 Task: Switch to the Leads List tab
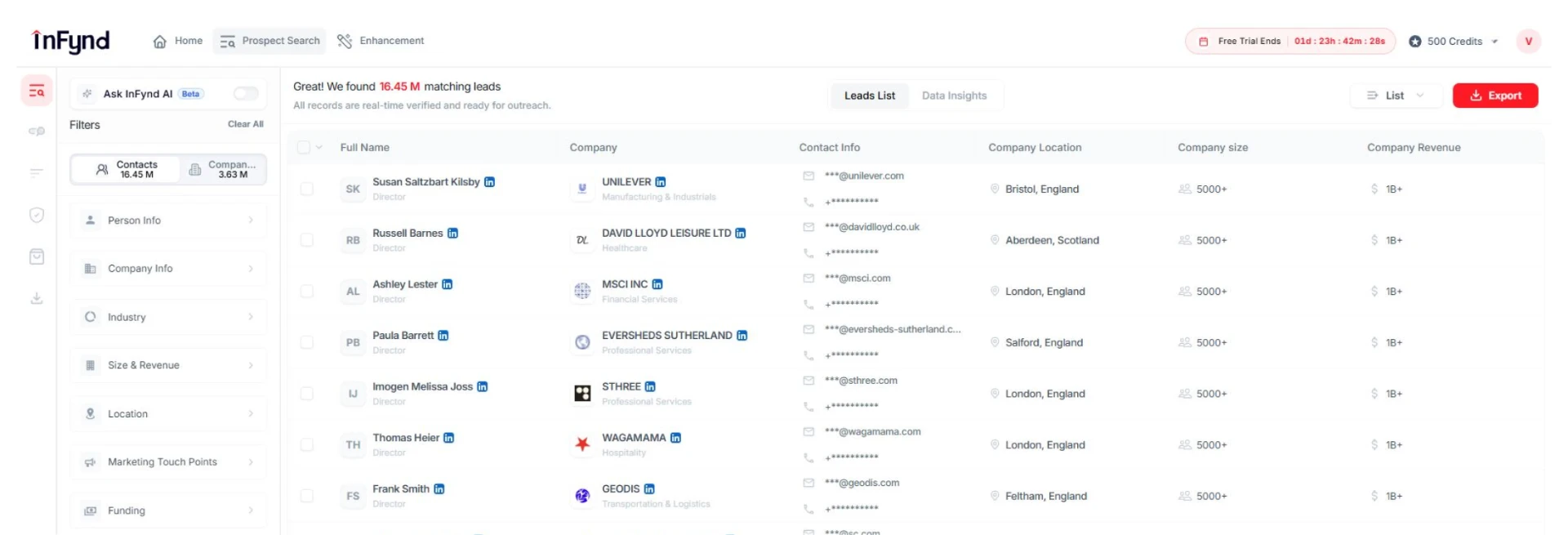870,96
